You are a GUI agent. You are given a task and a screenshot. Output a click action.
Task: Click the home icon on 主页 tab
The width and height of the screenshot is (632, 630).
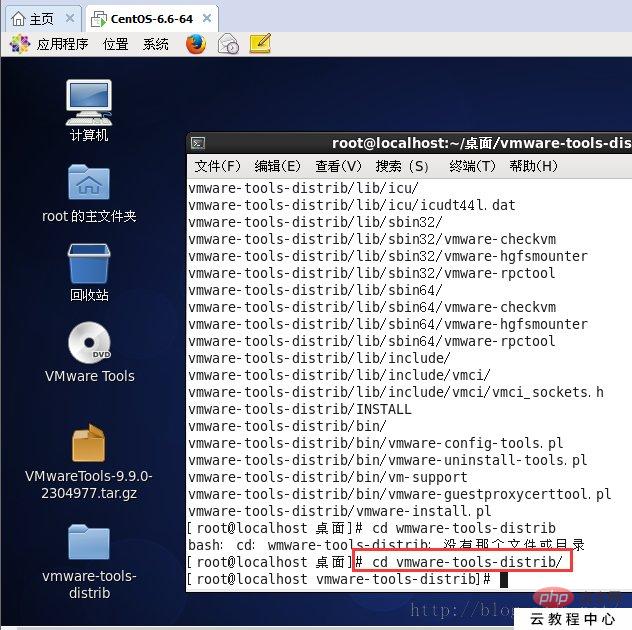18,19
